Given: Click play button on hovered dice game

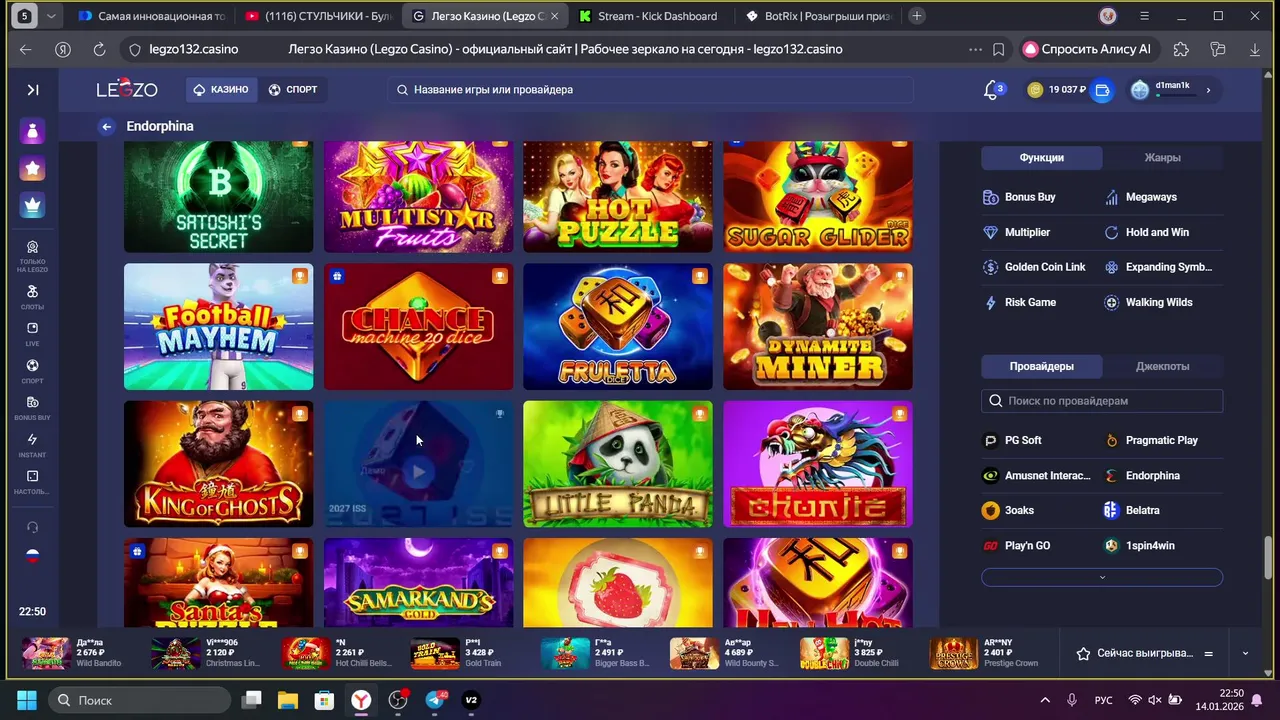Looking at the screenshot, I should 418,472.
